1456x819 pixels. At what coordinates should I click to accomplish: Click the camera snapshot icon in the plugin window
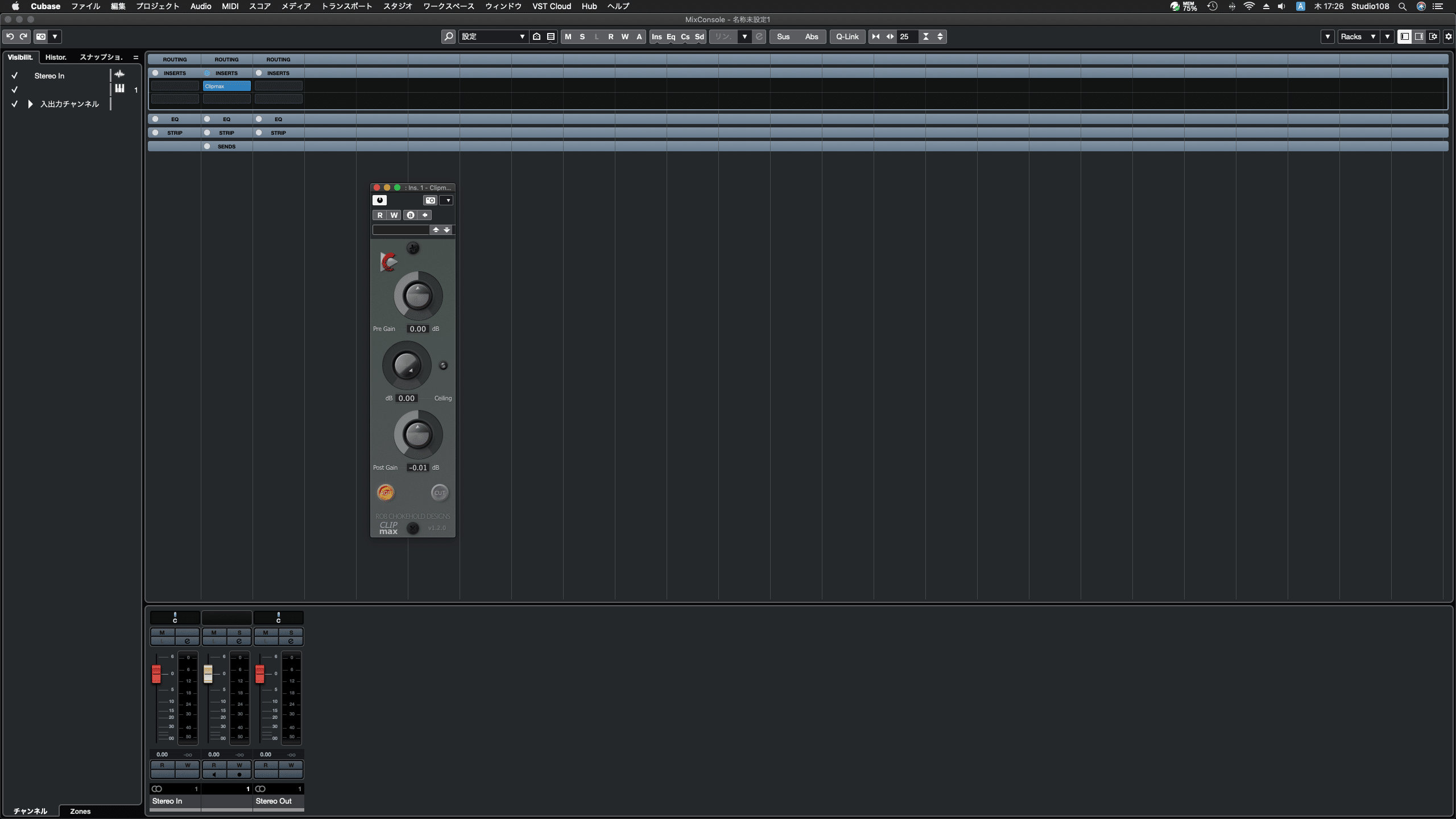click(431, 200)
